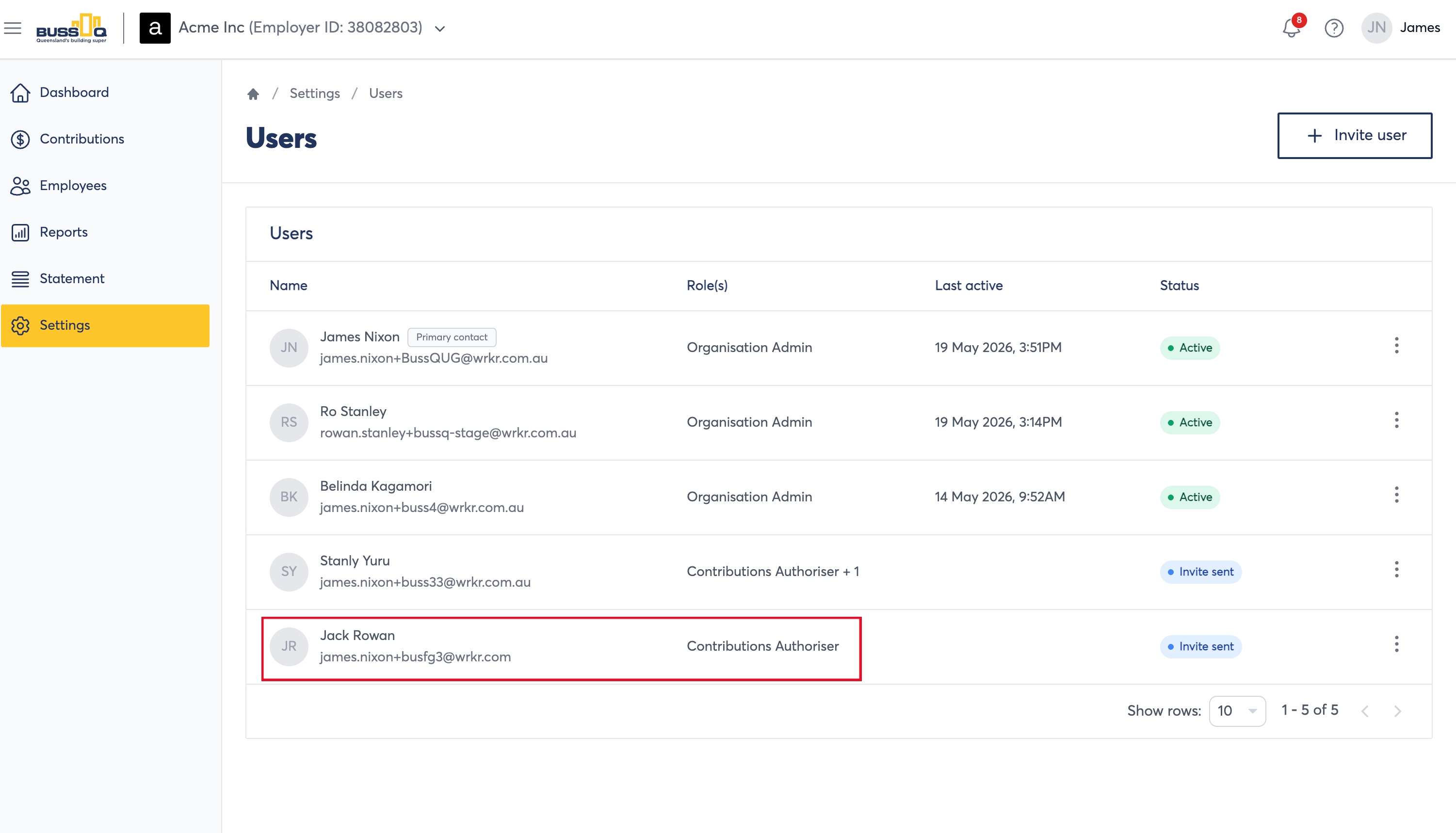Click the Contributions dollar icon
This screenshot has height=833, width=1456.
tap(20, 139)
